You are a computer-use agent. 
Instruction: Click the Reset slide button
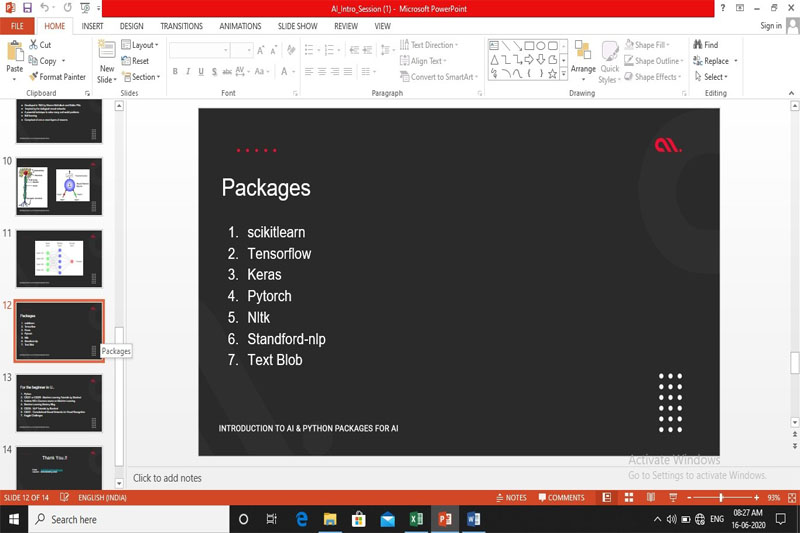135,61
